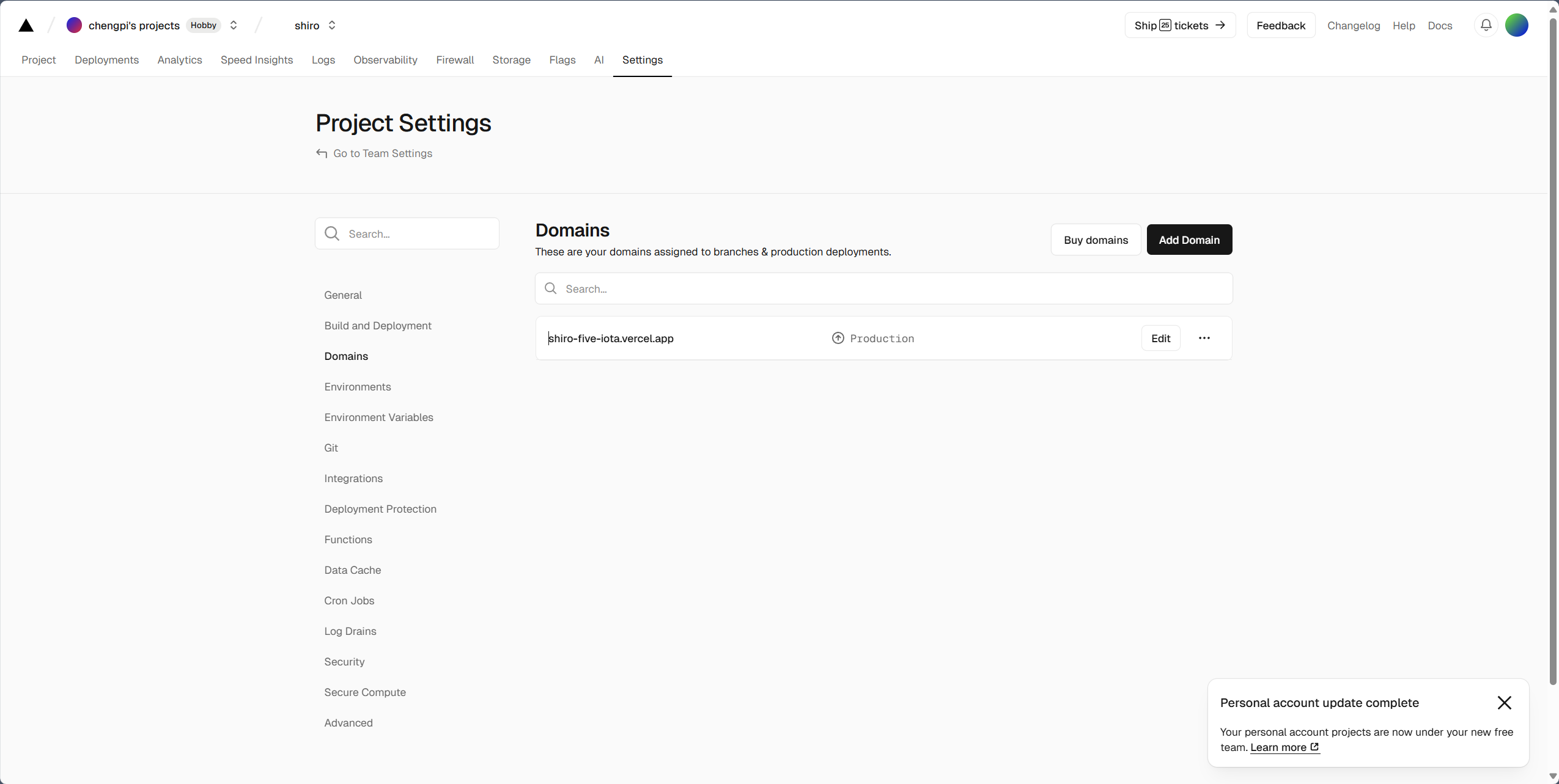This screenshot has width=1559, height=784.
Task: Open General settings section
Action: click(343, 295)
